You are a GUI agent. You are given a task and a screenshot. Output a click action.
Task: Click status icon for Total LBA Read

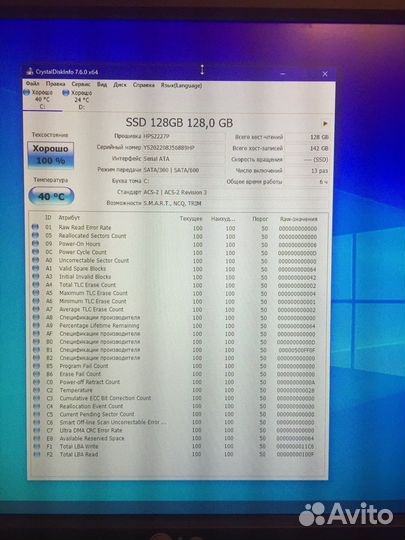point(37,454)
